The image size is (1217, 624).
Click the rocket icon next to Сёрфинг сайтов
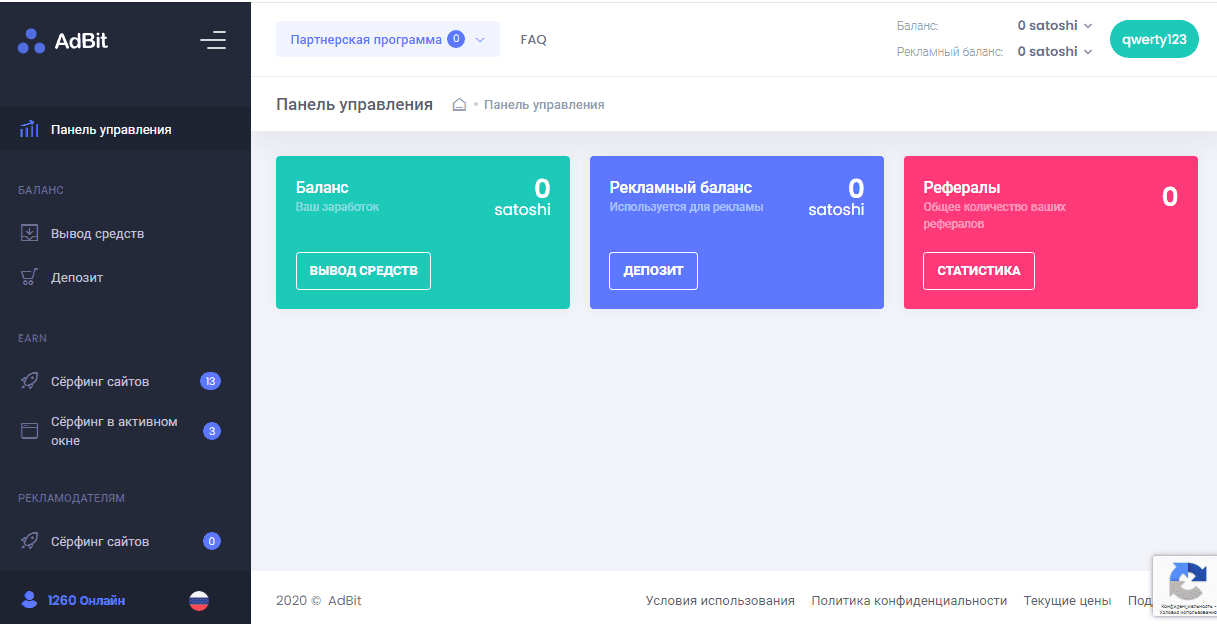tap(28, 381)
